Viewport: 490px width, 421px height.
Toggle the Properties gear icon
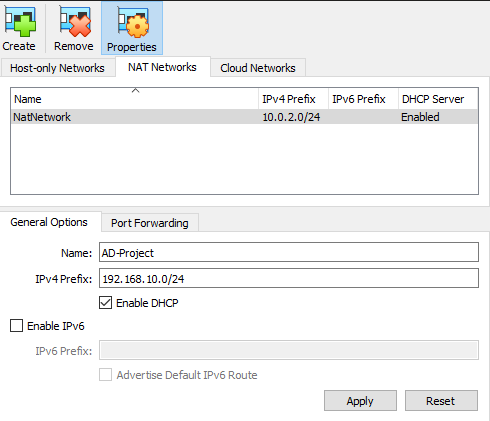pyautogui.click(x=132, y=22)
